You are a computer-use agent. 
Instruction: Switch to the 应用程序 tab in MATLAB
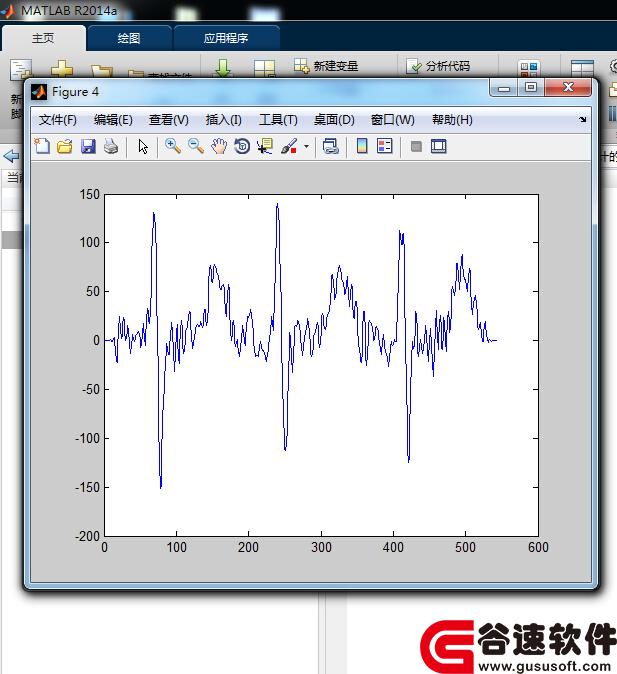click(226, 38)
